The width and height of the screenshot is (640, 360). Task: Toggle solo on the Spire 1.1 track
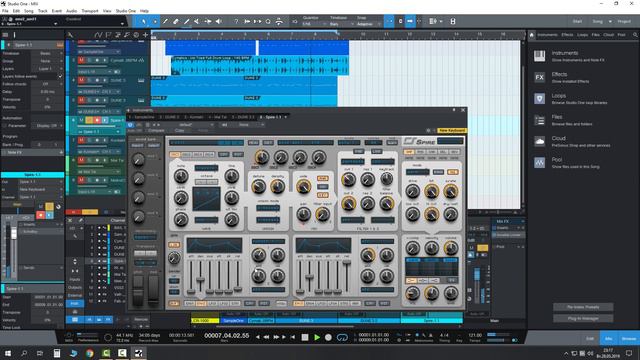(x=89, y=120)
